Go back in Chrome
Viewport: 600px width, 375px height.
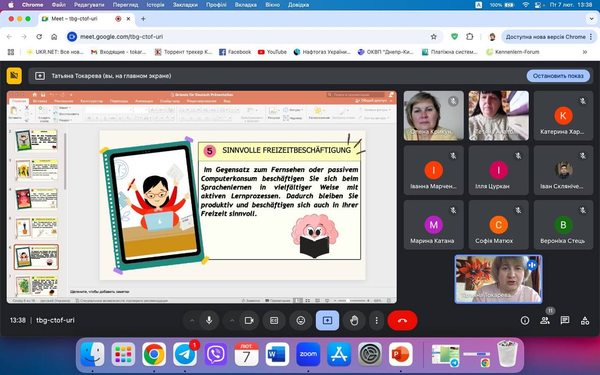(x=10, y=37)
